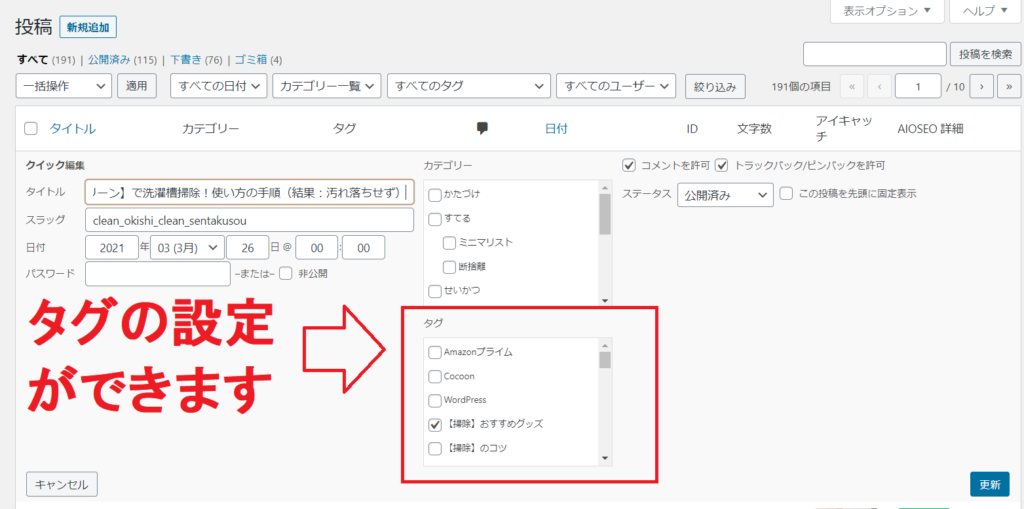Uncheck the 【掃除】おすすめグッズ tag
The width and height of the screenshot is (1024, 509).
[x=434, y=424]
